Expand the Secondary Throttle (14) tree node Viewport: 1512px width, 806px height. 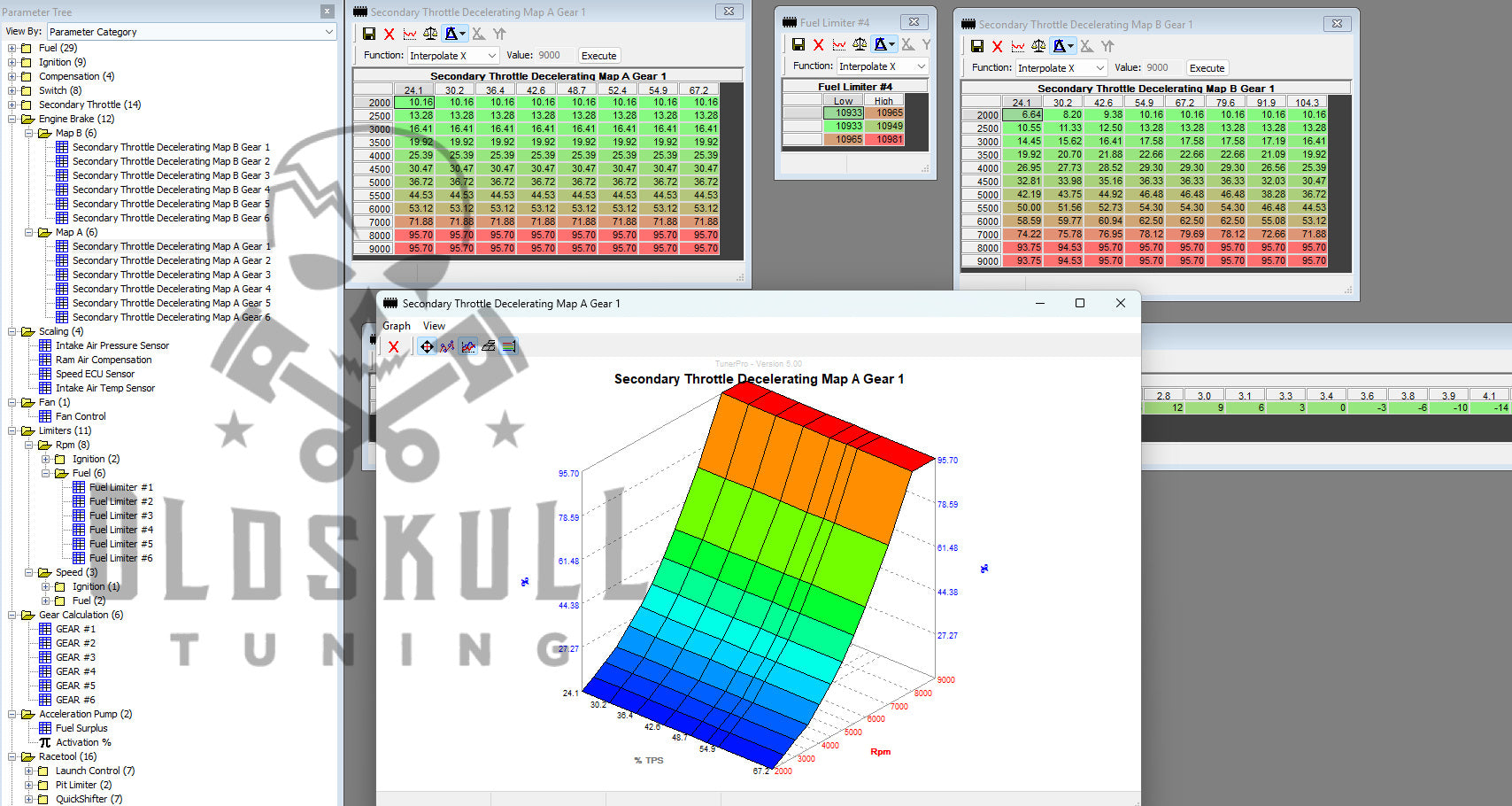[x=12, y=105]
